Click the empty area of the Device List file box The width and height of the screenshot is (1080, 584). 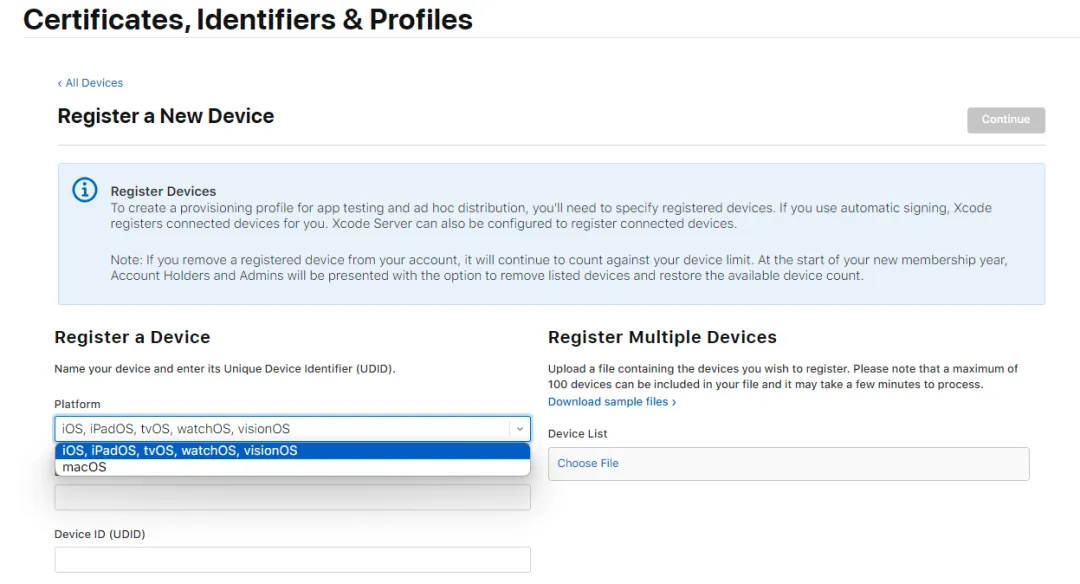820,463
